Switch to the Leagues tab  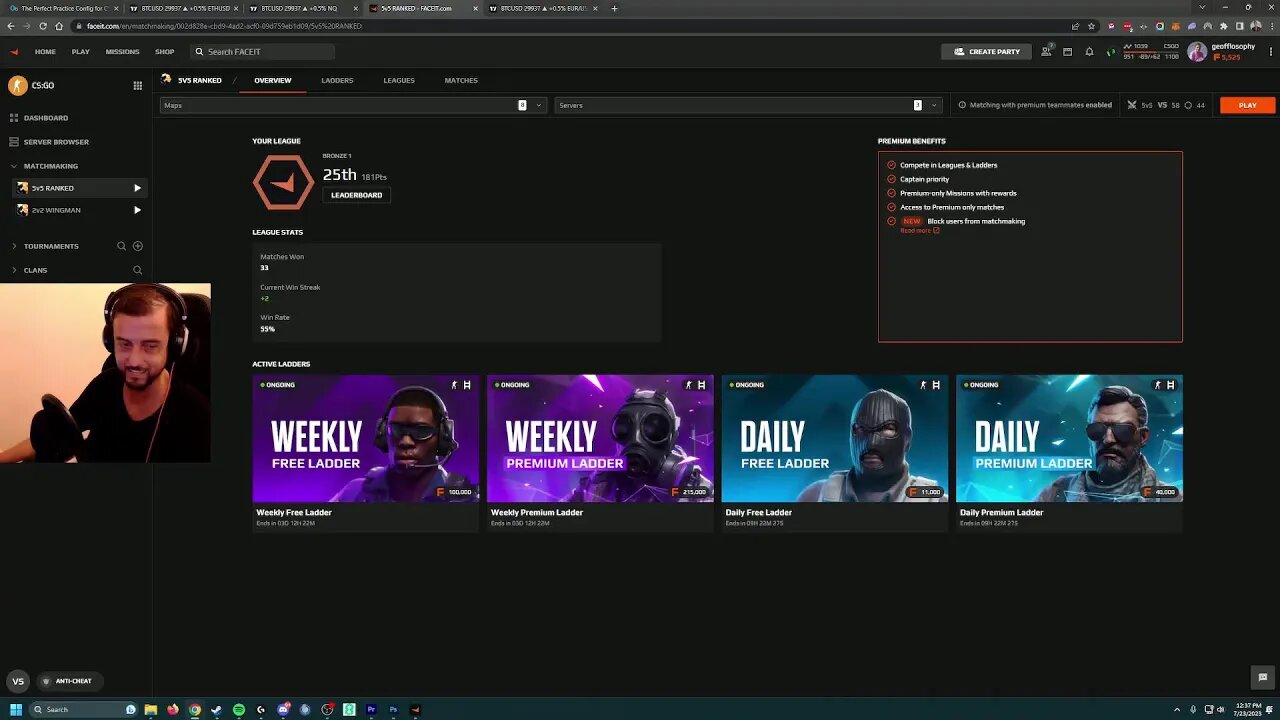pos(399,80)
